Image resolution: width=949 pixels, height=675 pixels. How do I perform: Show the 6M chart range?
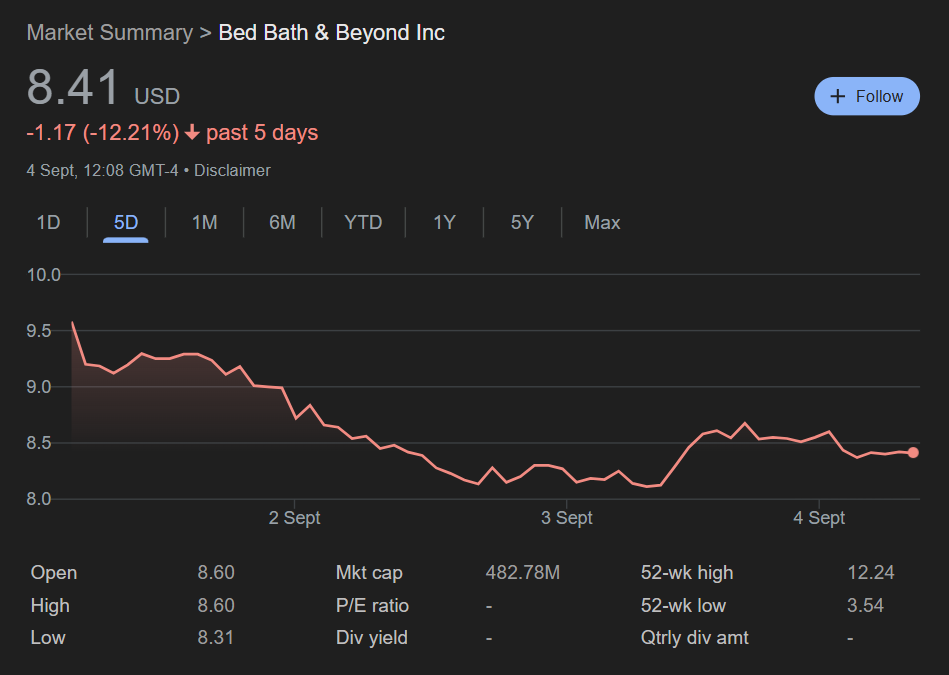pyautogui.click(x=282, y=223)
